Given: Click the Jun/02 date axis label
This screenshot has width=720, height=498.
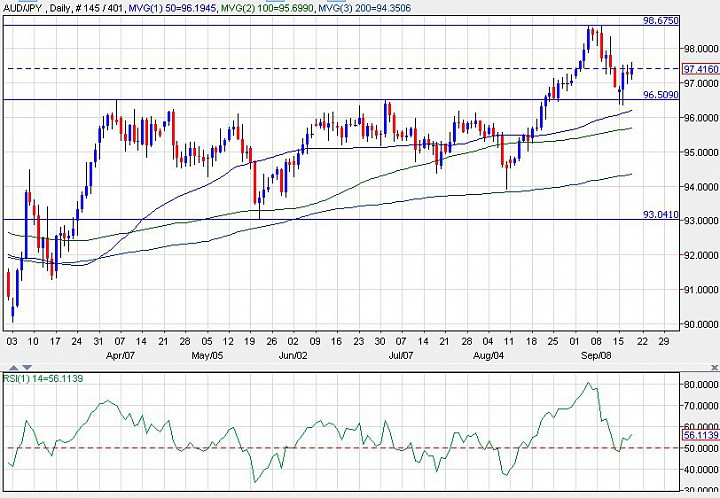Looking at the screenshot, I should pyautogui.click(x=293, y=355).
